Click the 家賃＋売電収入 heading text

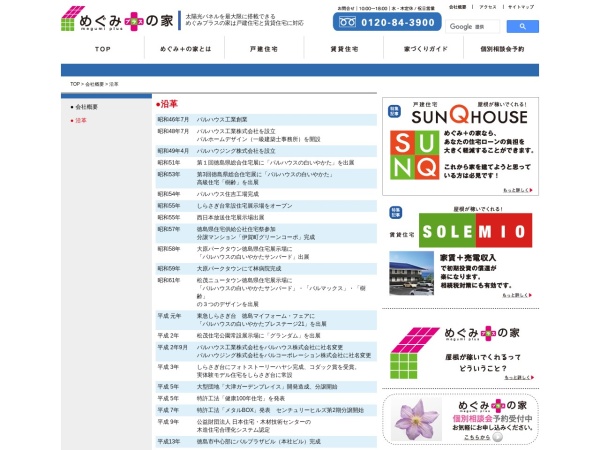tap(468, 258)
